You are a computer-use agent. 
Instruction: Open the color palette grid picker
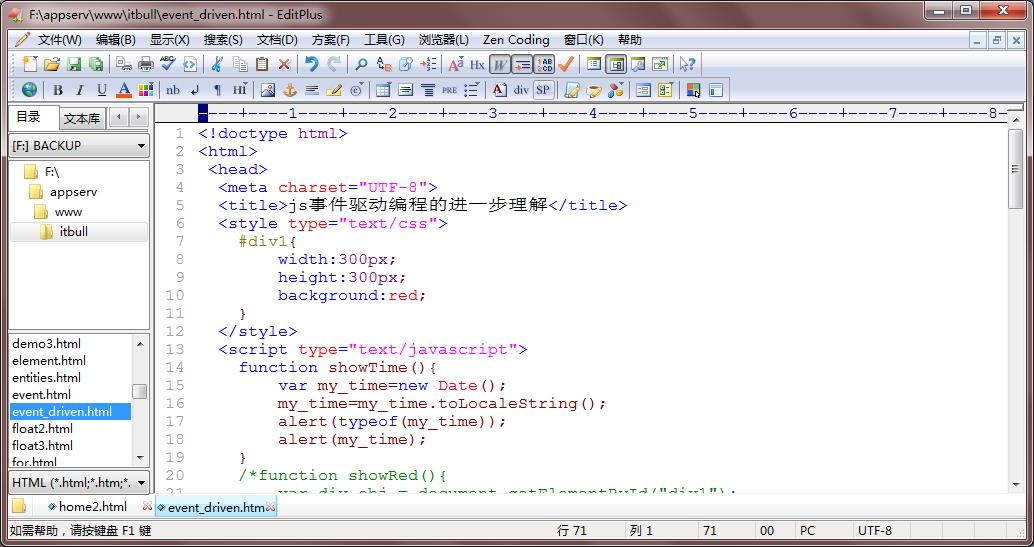tap(146, 90)
